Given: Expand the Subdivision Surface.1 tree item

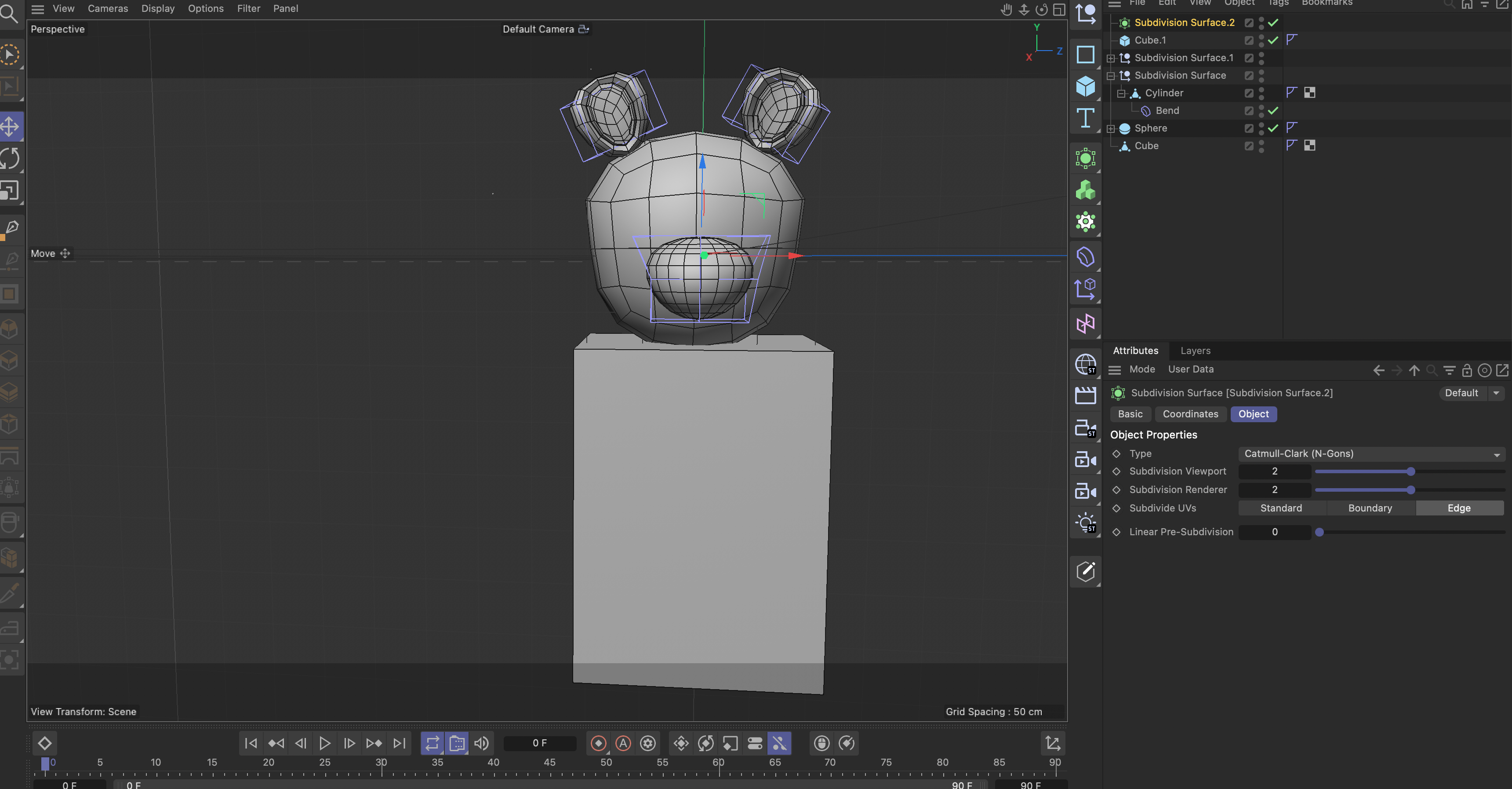Looking at the screenshot, I should pos(1111,58).
